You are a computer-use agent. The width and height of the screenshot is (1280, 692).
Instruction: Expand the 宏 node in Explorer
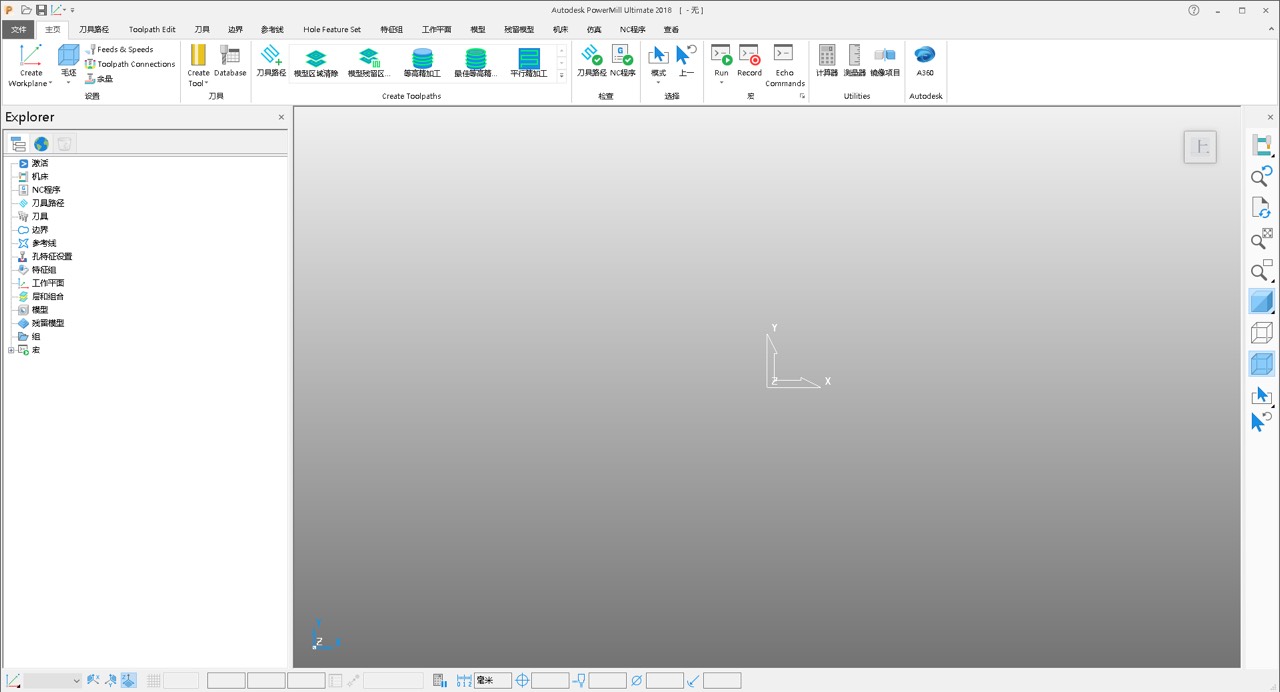(x=11, y=350)
